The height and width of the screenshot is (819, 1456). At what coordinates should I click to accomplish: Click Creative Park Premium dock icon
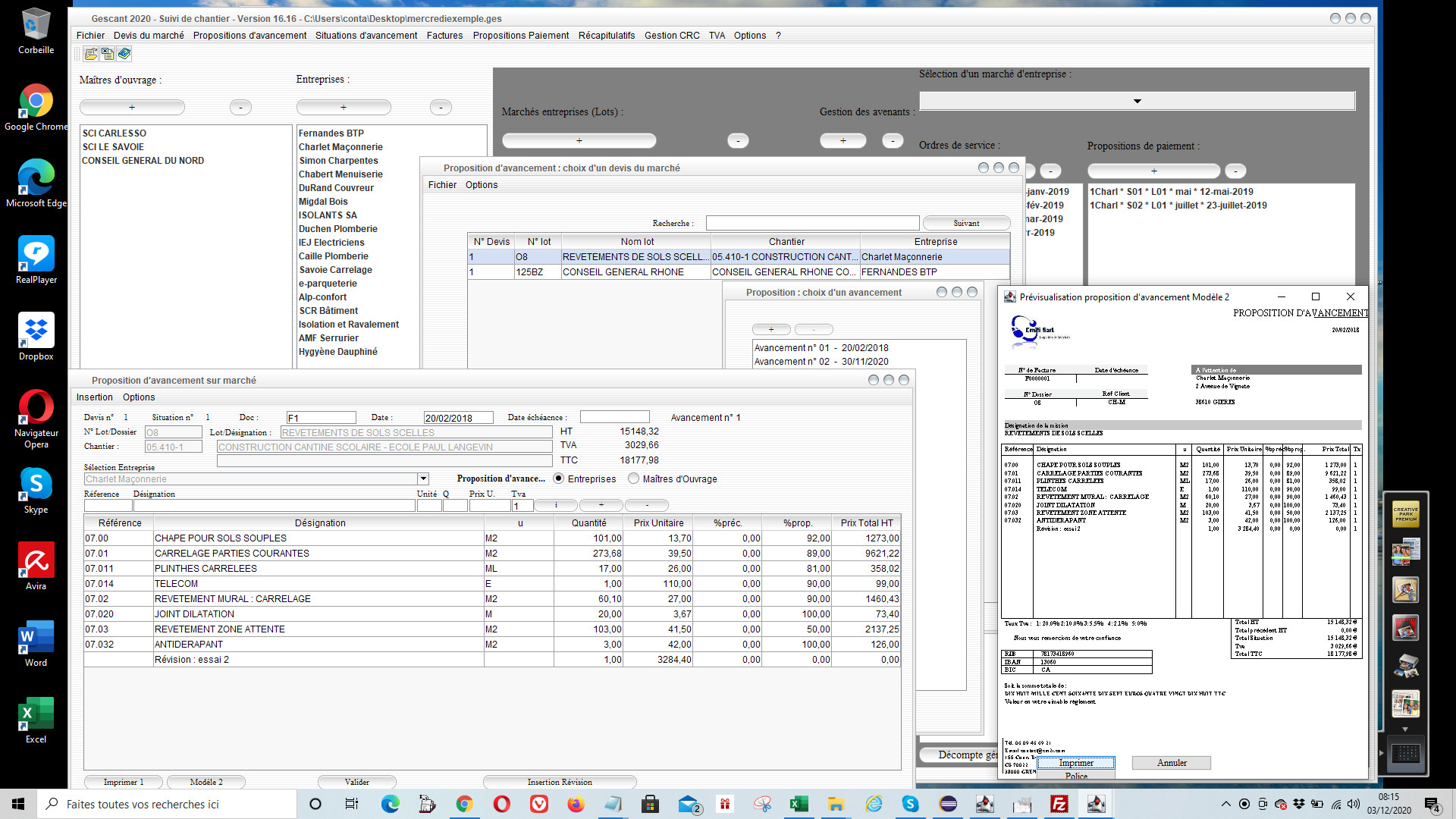1405,513
